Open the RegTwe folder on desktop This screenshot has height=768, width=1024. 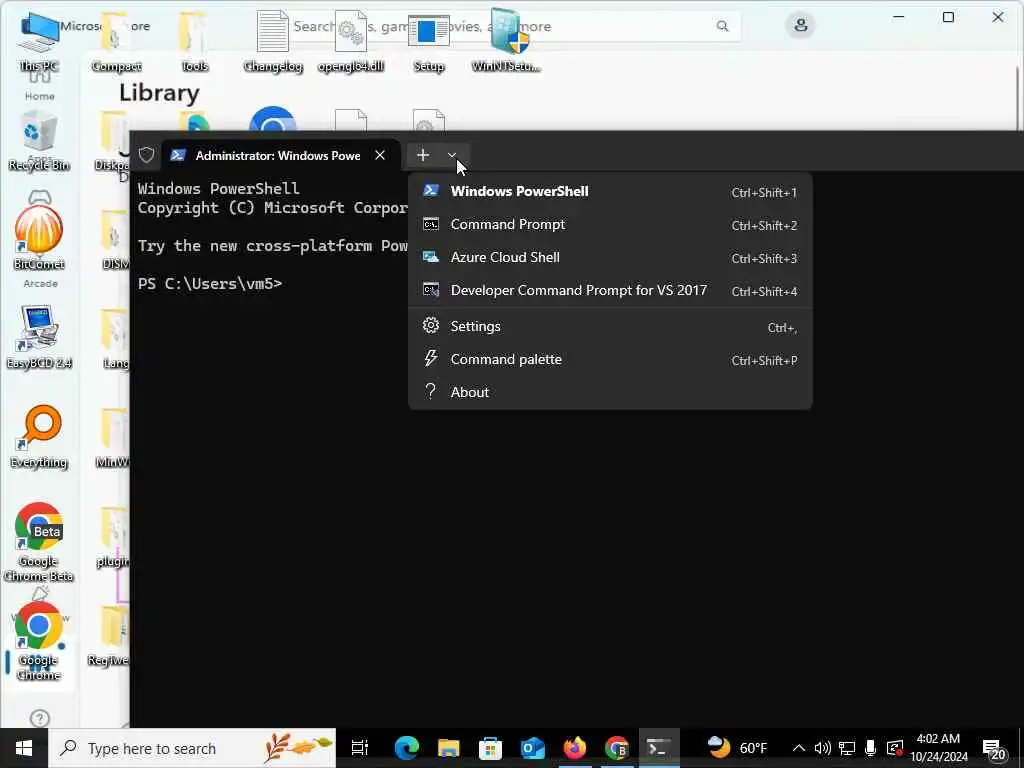pos(108,637)
